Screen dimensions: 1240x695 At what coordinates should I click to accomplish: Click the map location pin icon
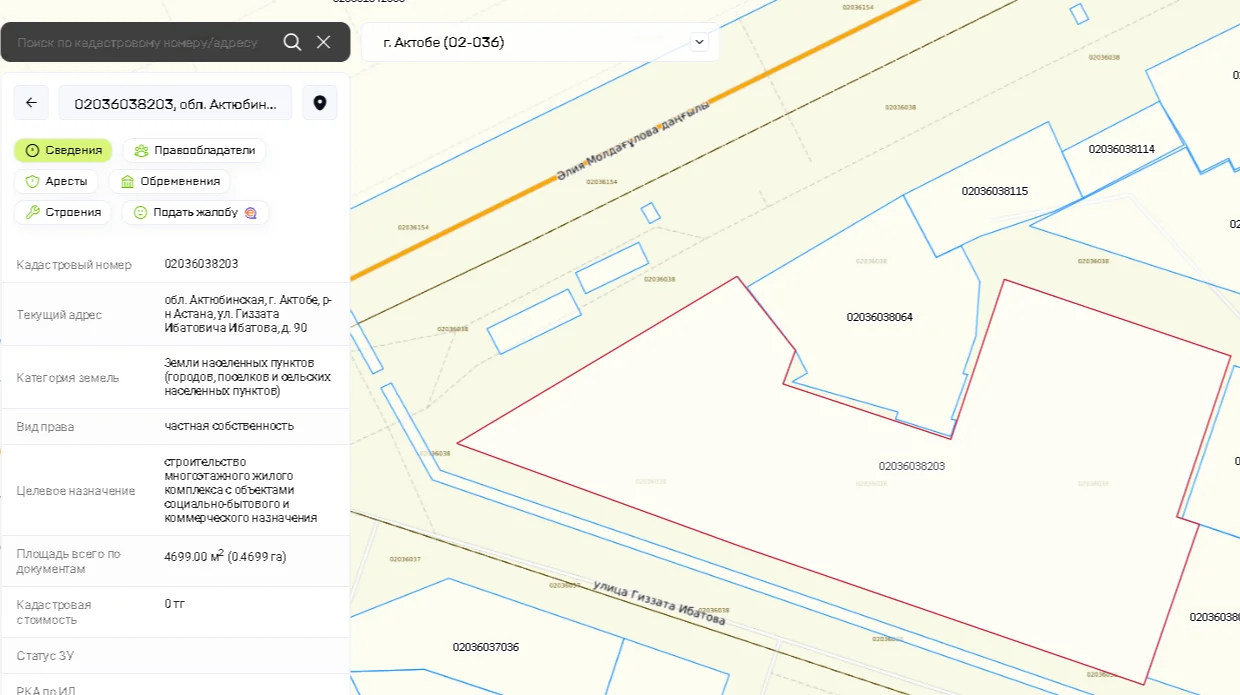click(320, 102)
